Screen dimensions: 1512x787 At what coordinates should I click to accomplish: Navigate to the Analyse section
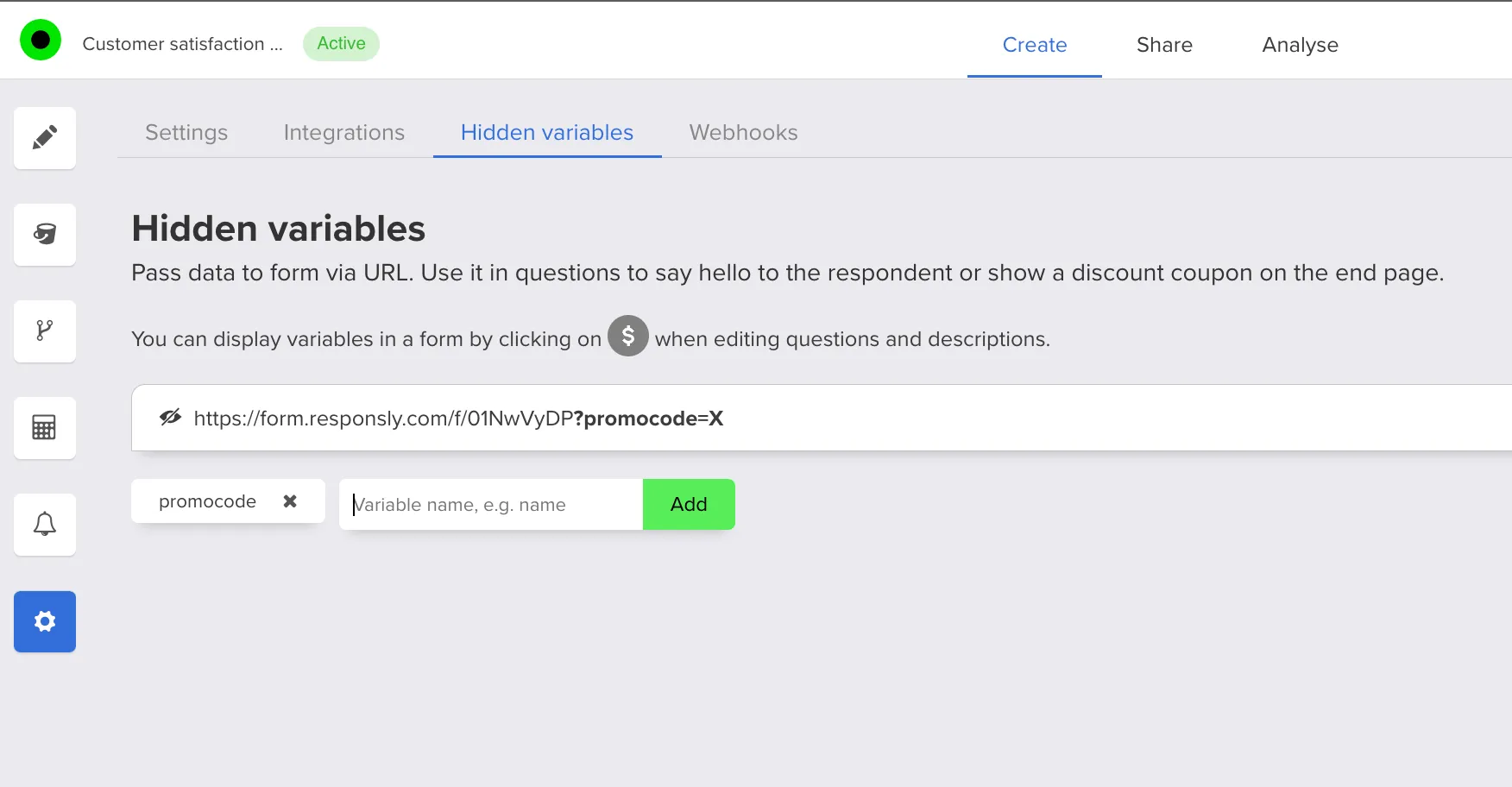point(1300,45)
